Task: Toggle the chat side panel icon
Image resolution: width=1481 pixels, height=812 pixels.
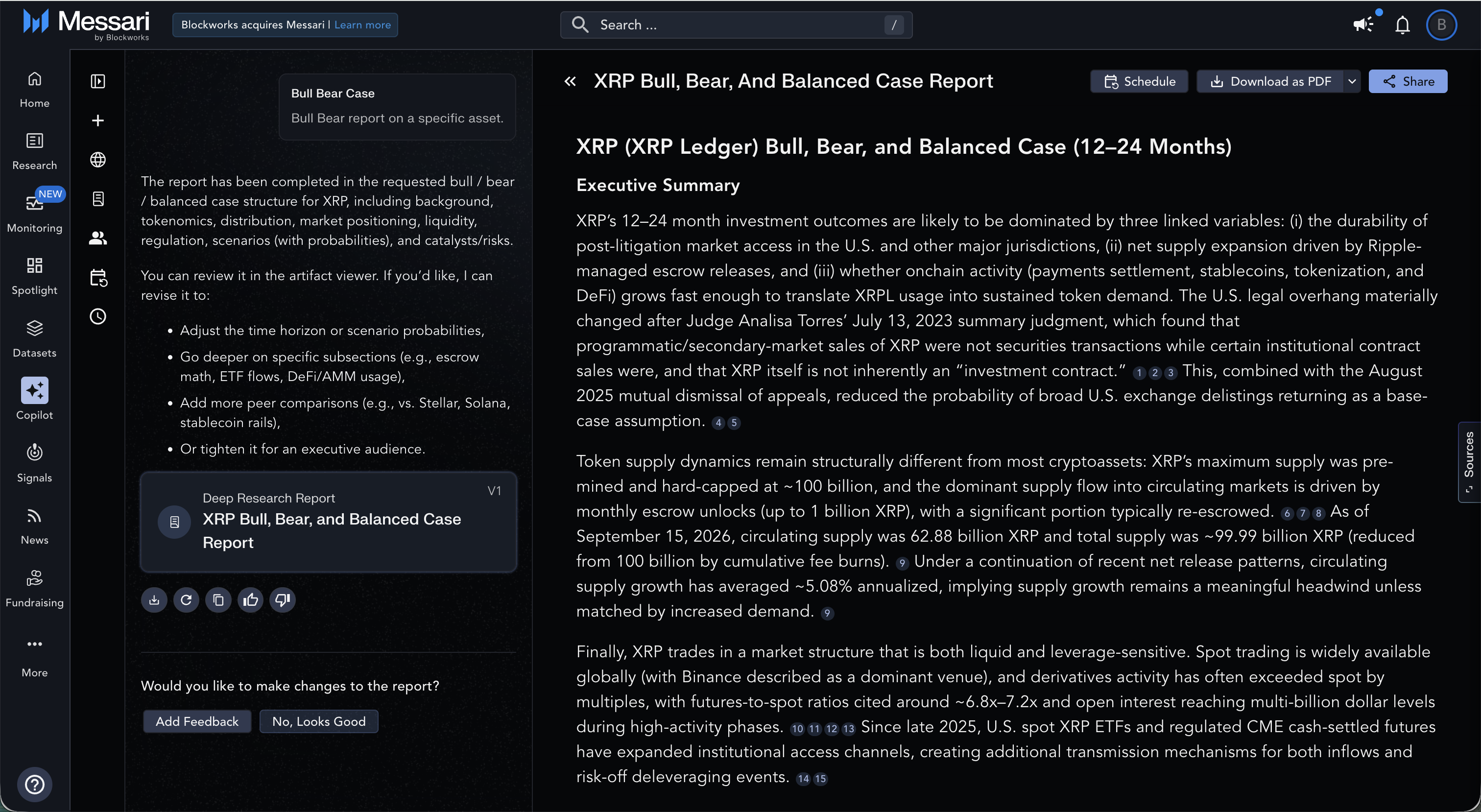Action: point(98,81)
